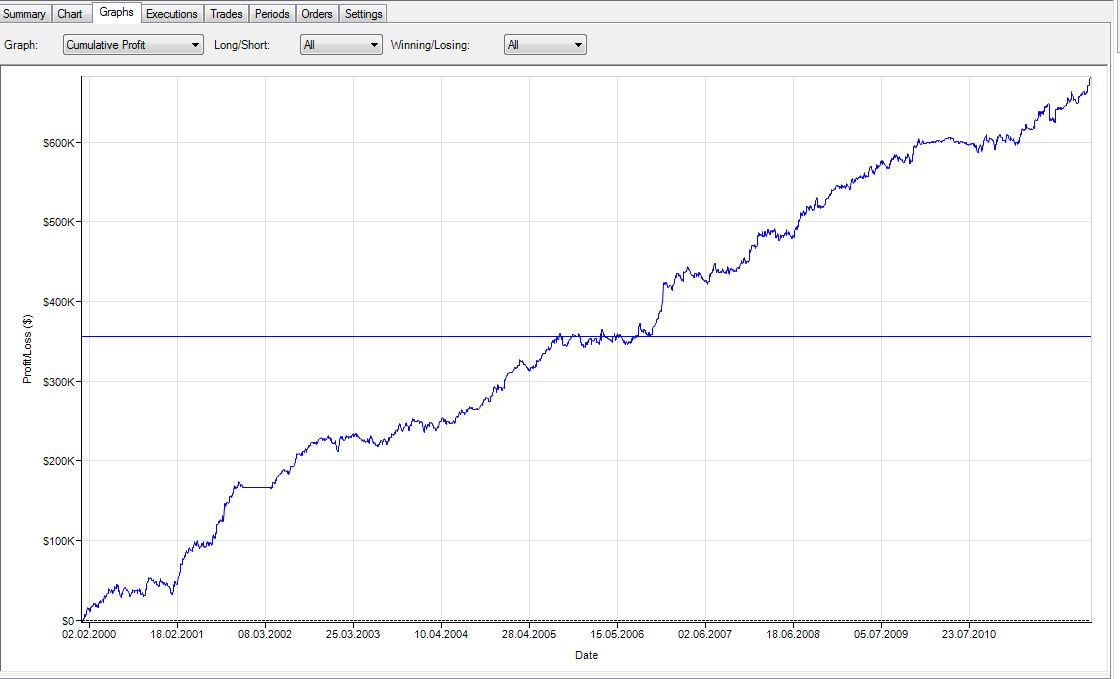Expand the Cumulative Profit graph dropdown

coord(132,45)
